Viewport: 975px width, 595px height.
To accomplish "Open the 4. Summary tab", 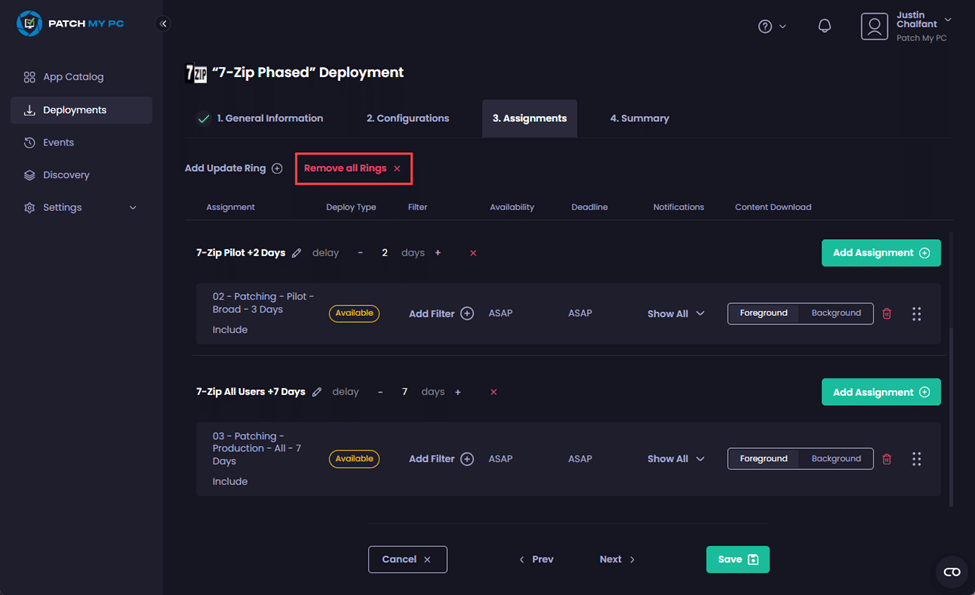I will pyautogui.click(x=639, y=118).
